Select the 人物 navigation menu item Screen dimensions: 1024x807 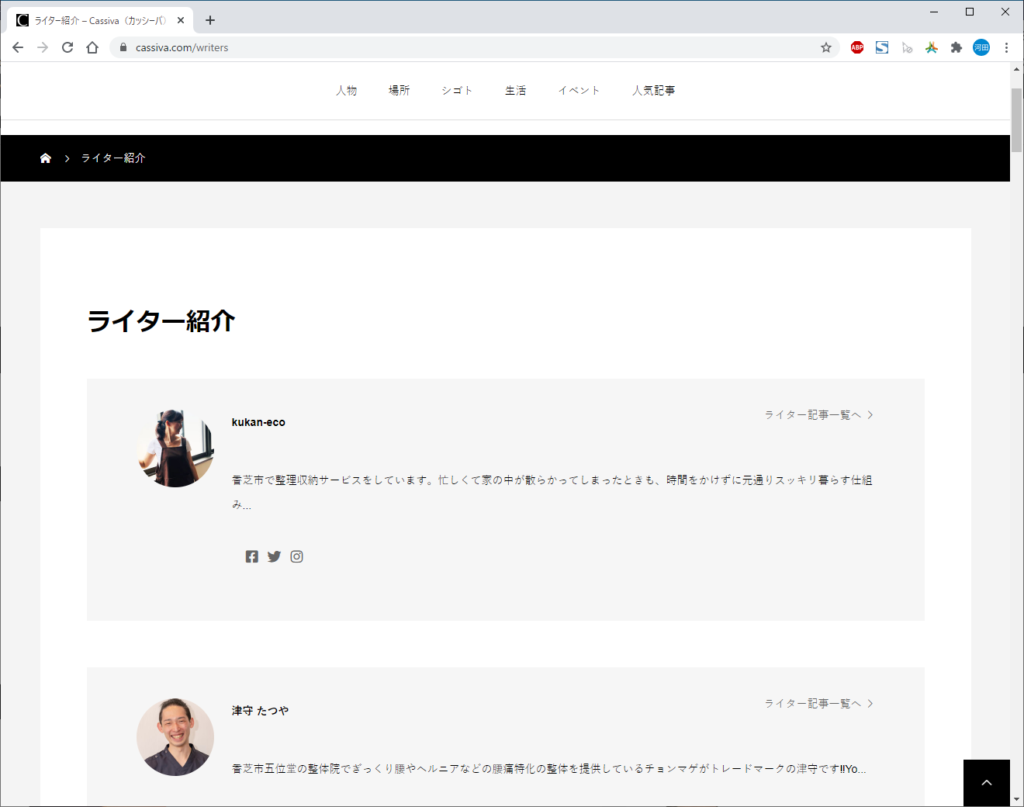[346, 91]
